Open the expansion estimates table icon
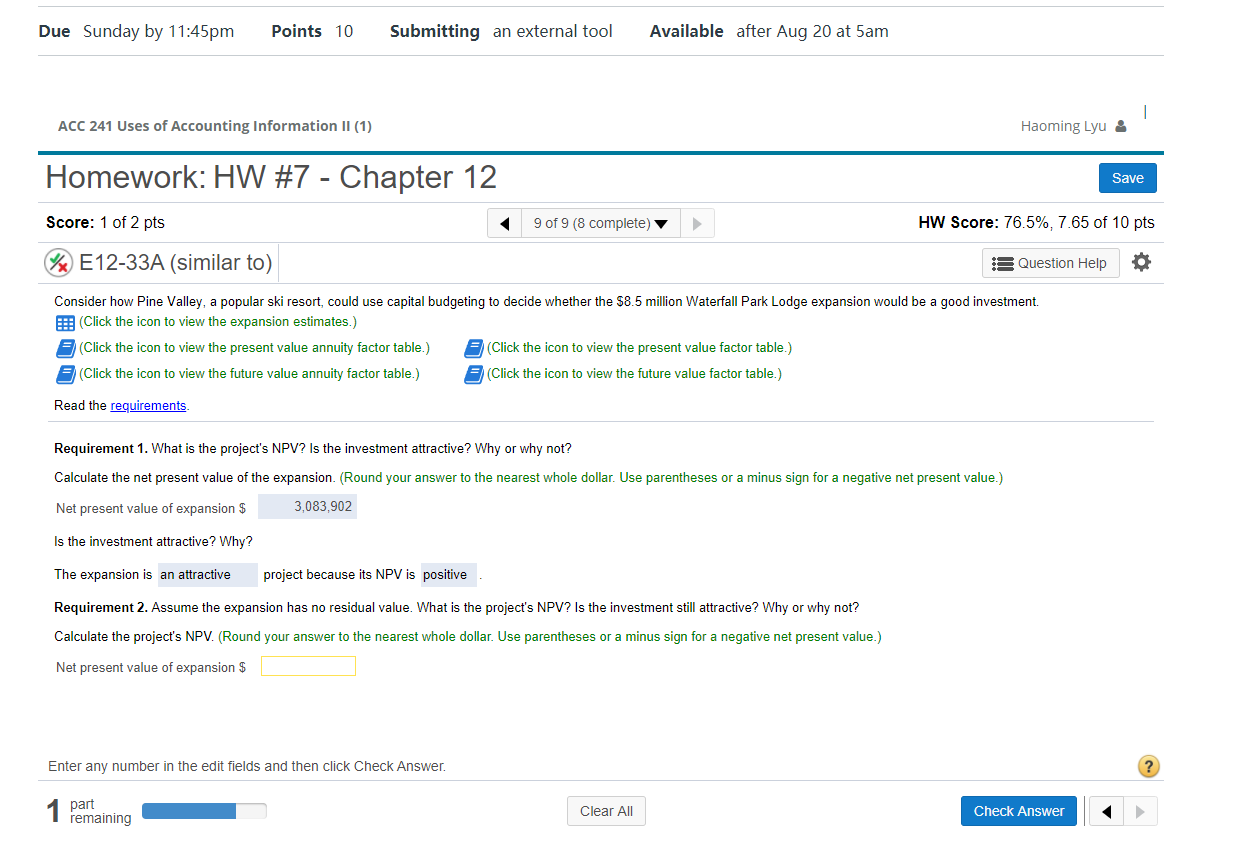 pos(65,322)
